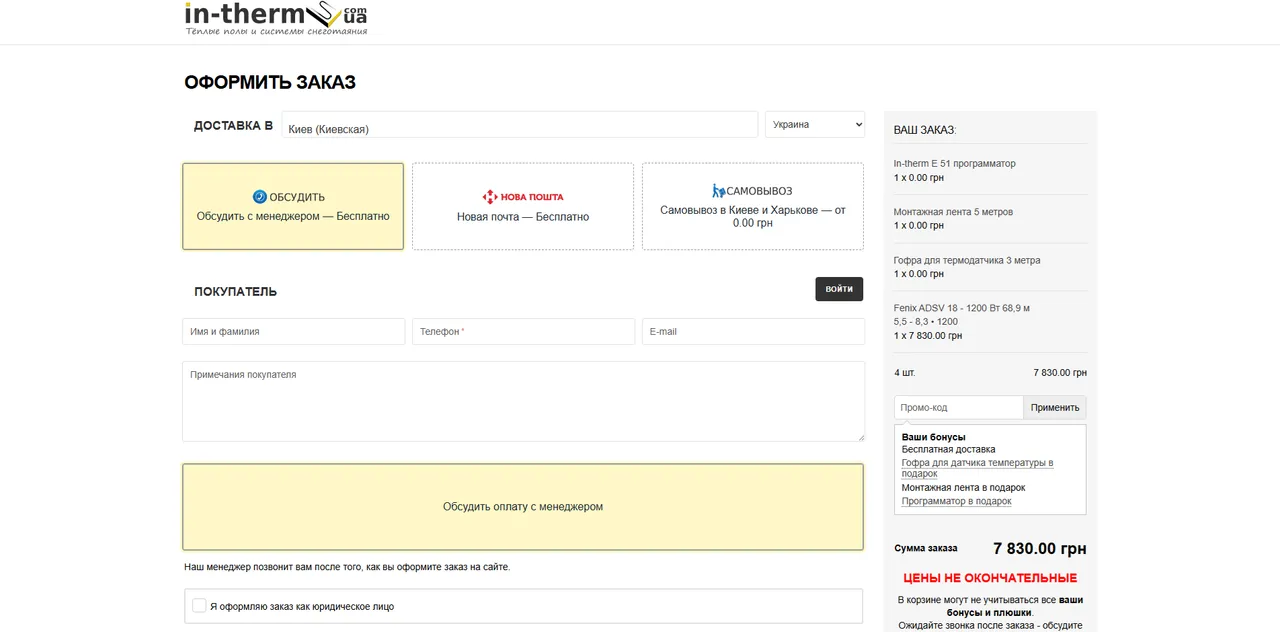Click the Самовывоз pickup person icon
Viewport: 1280px width, 632px height.
coord(718,191)
